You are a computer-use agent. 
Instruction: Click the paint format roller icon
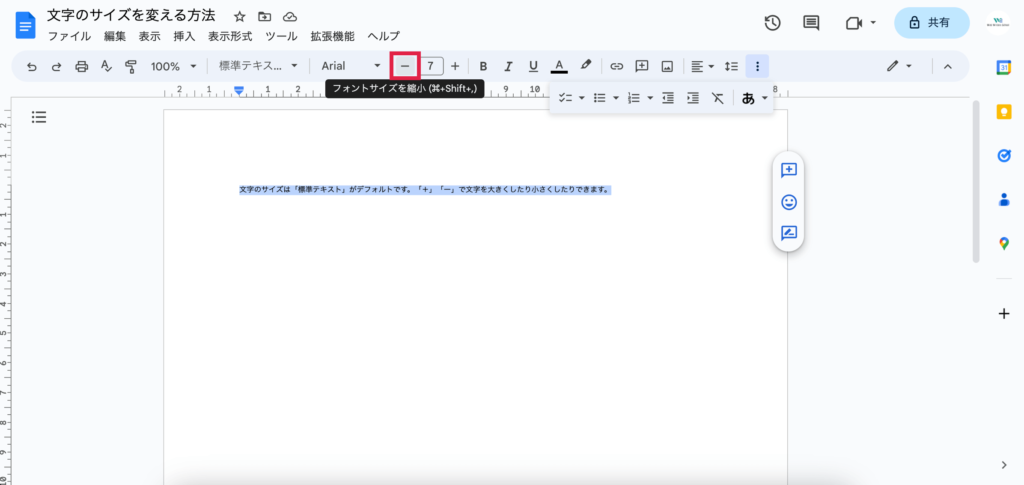click(131, 66)
